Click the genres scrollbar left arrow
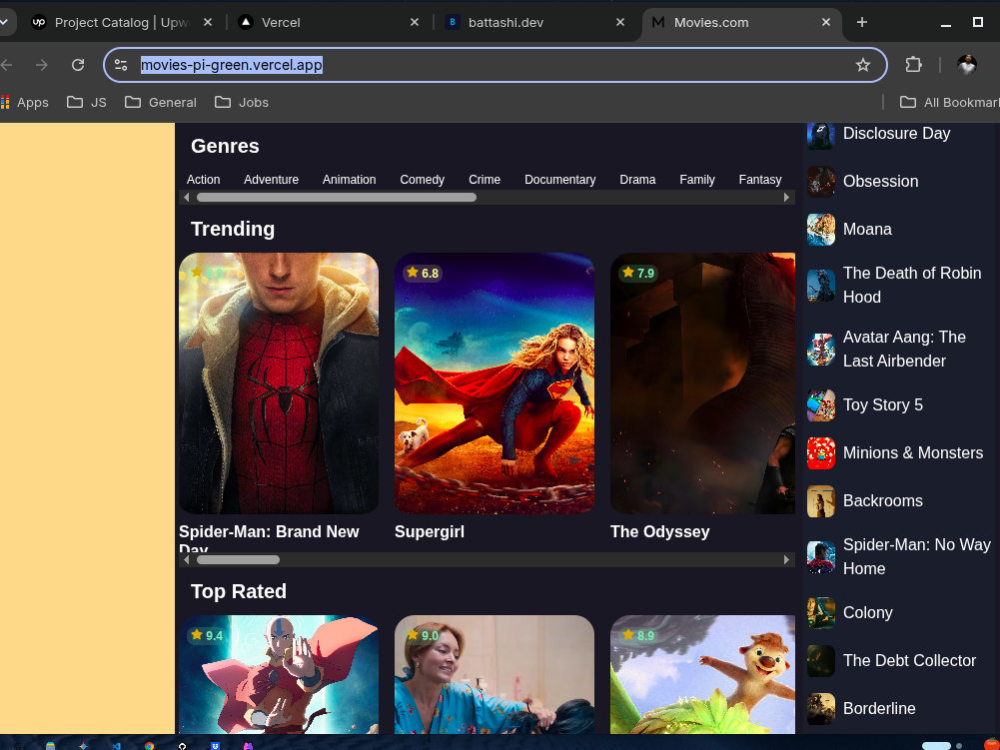1000x750 pixels. 186,198
